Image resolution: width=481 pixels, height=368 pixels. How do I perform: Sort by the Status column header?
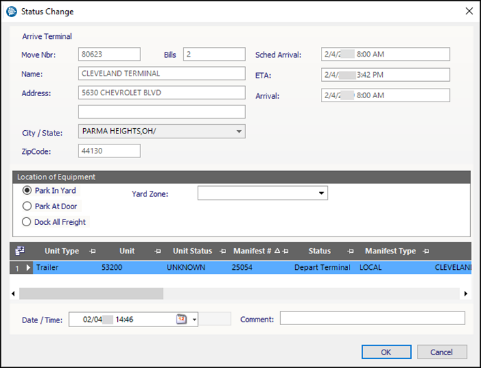(x=319, y=251)
